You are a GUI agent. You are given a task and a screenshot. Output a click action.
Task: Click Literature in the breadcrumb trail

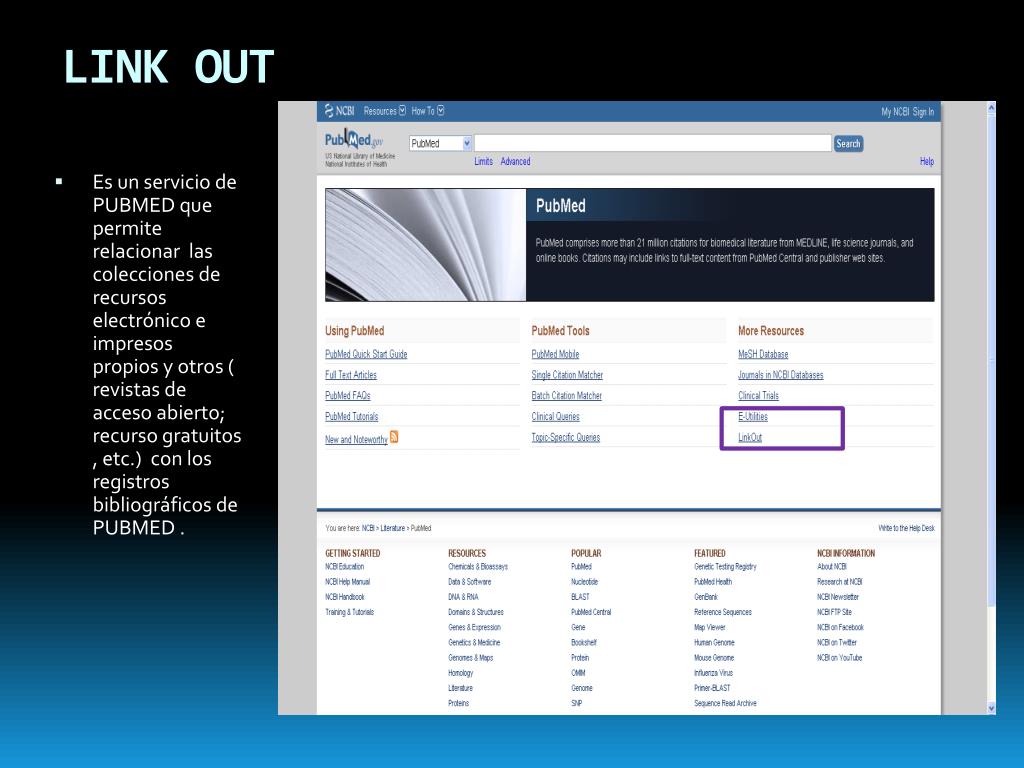tap(392, 528)
